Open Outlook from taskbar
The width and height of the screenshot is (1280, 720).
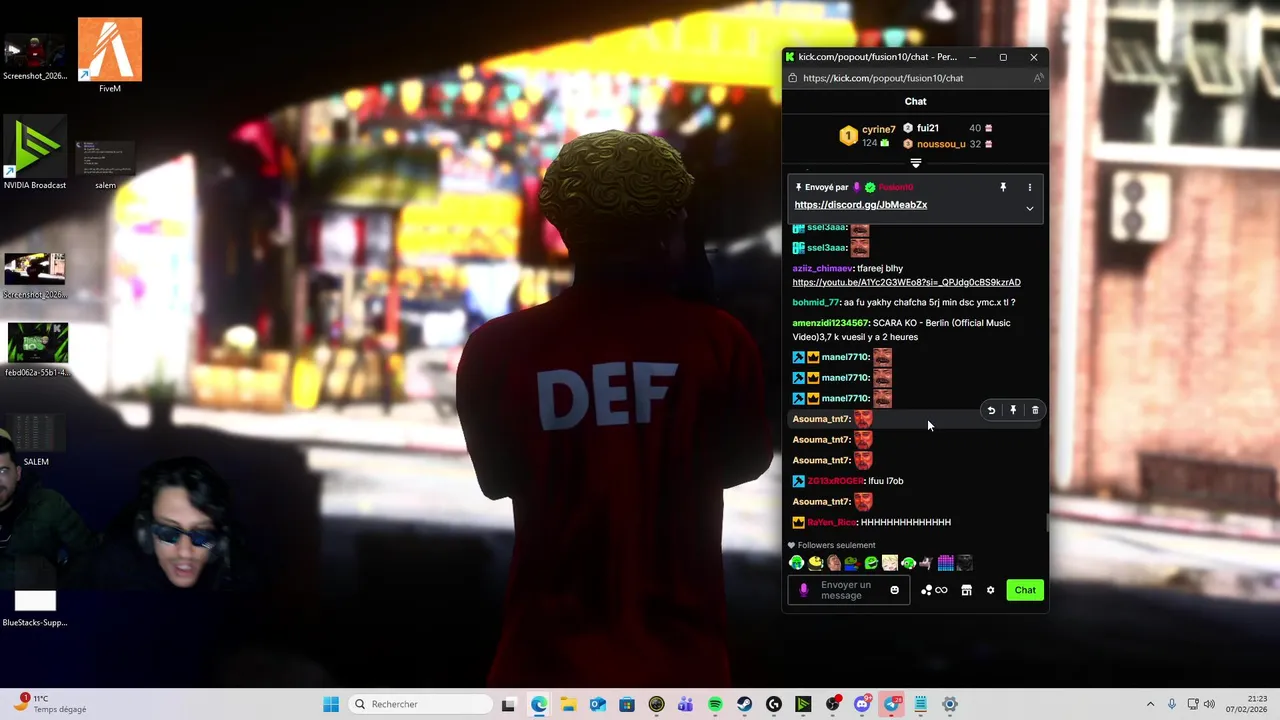pyautogui.click(x=598, y=704)
